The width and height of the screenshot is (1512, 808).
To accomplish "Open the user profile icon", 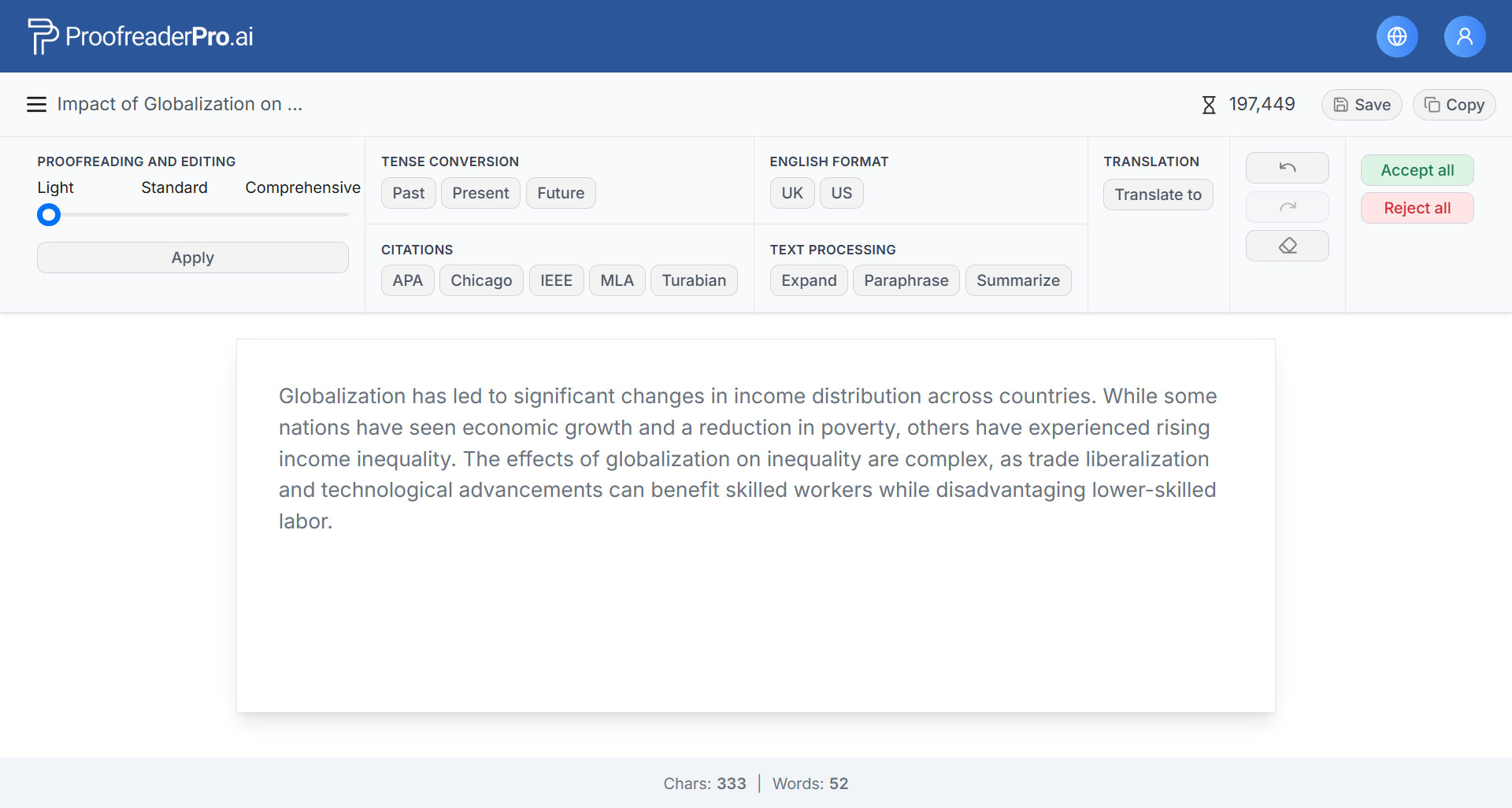I will tap(1464, 36).
